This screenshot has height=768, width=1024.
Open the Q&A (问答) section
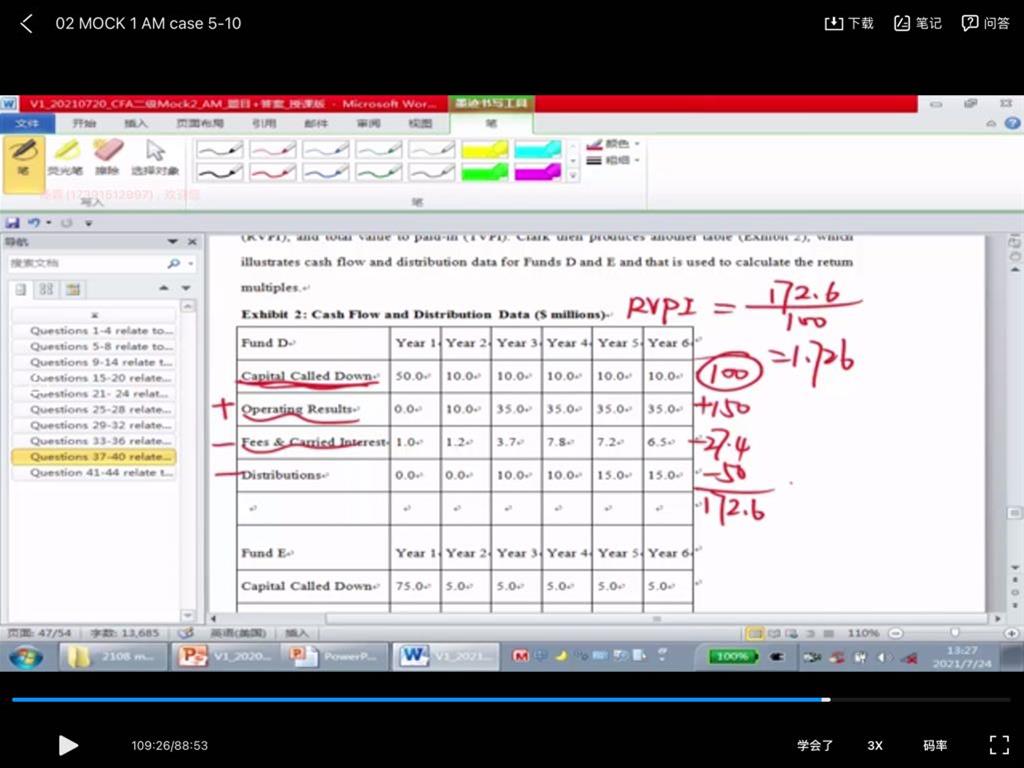(985, 23)
